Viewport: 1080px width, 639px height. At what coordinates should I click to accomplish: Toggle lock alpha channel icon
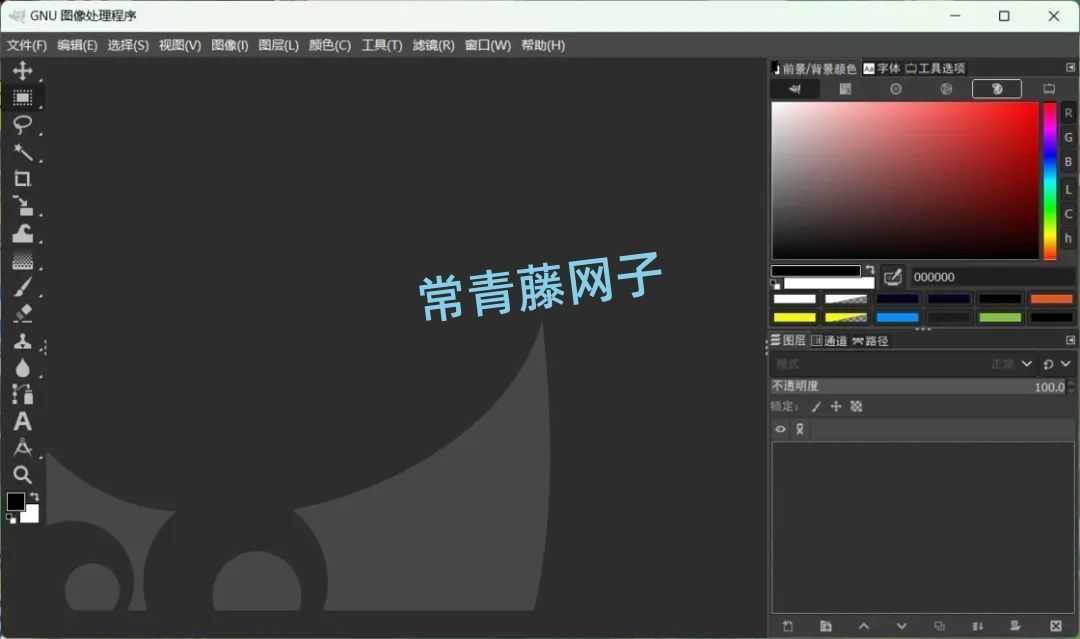click(x=856, y=406)
